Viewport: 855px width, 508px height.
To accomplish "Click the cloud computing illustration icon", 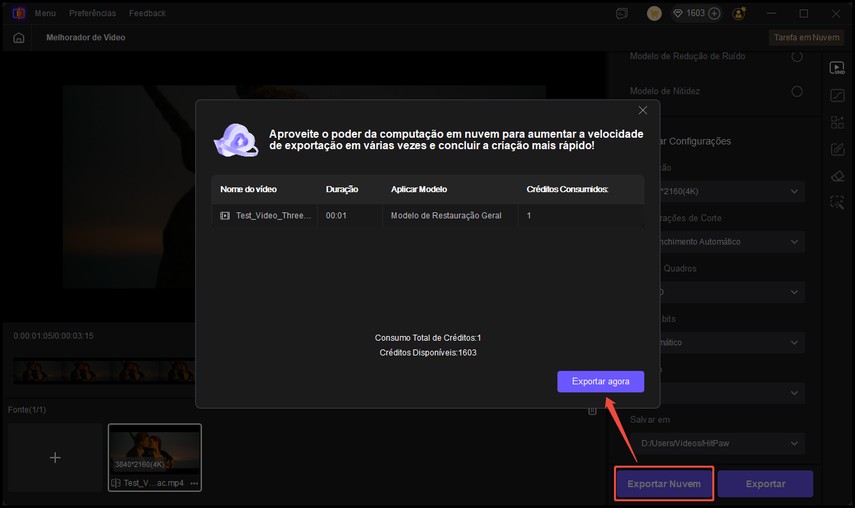I will (236, 140).
